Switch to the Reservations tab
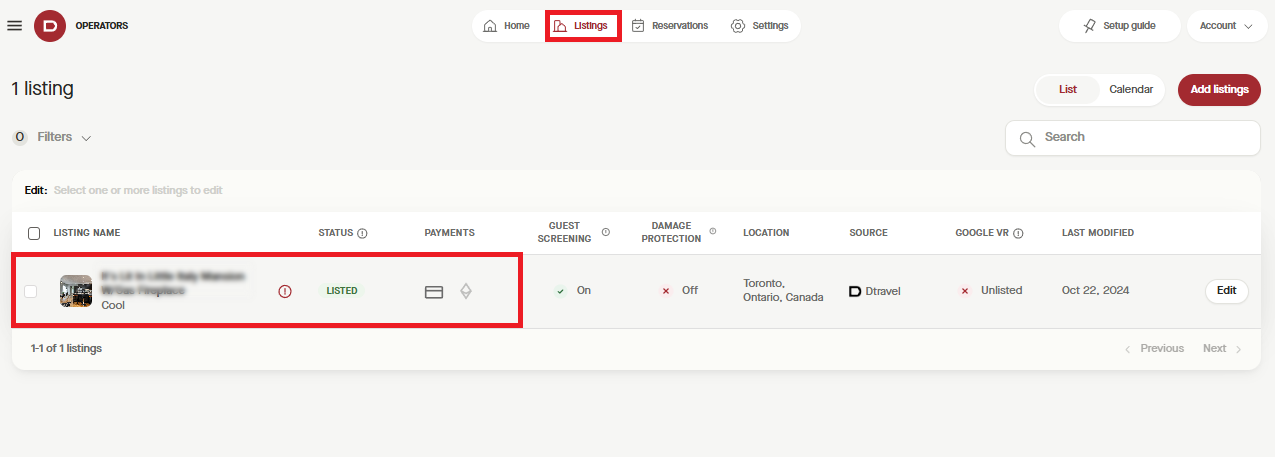The image size is (1275, 457). click(669, 26)
